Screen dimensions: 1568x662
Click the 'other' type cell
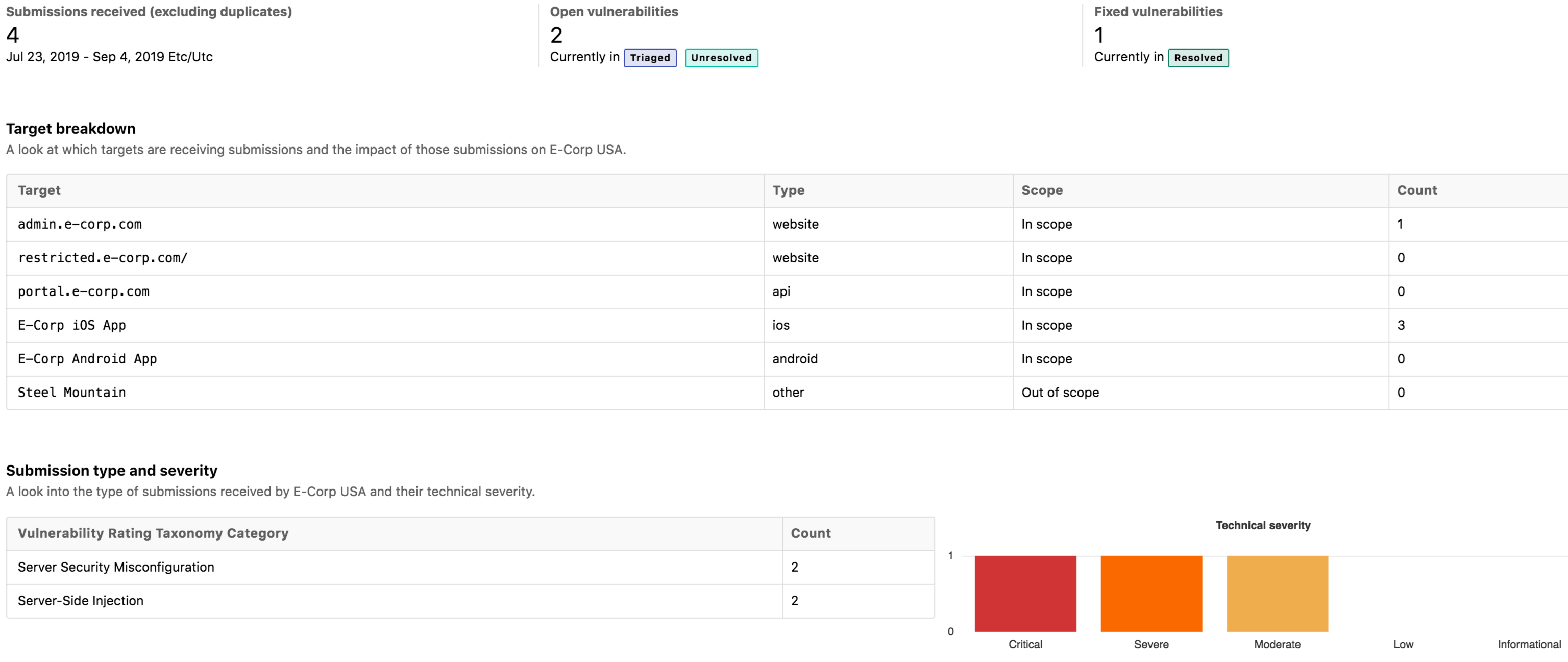pyautogui.click(x=888, y=393)
